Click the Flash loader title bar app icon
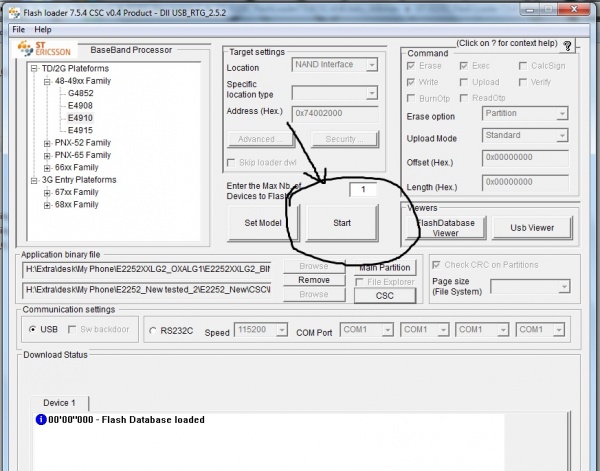This screenshot has width=600, height=471. tap(14, 12)
